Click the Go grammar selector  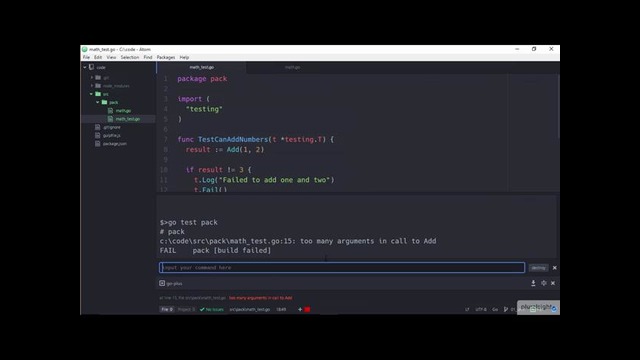click(495, 309)
